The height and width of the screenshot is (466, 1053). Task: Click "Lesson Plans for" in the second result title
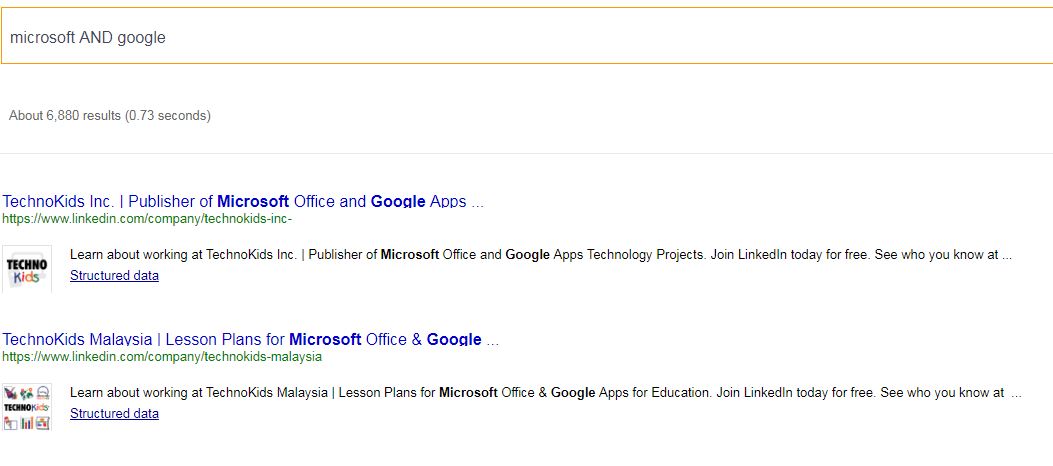pyautogui.click(x=221, y=339)
